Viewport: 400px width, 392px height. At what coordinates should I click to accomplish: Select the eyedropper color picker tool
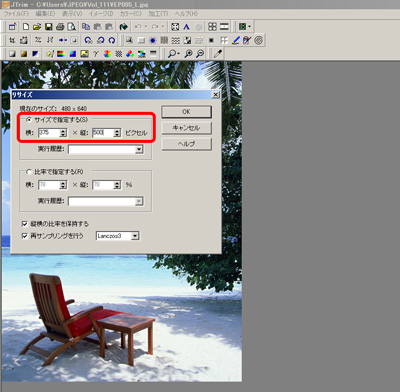(218, 54)
